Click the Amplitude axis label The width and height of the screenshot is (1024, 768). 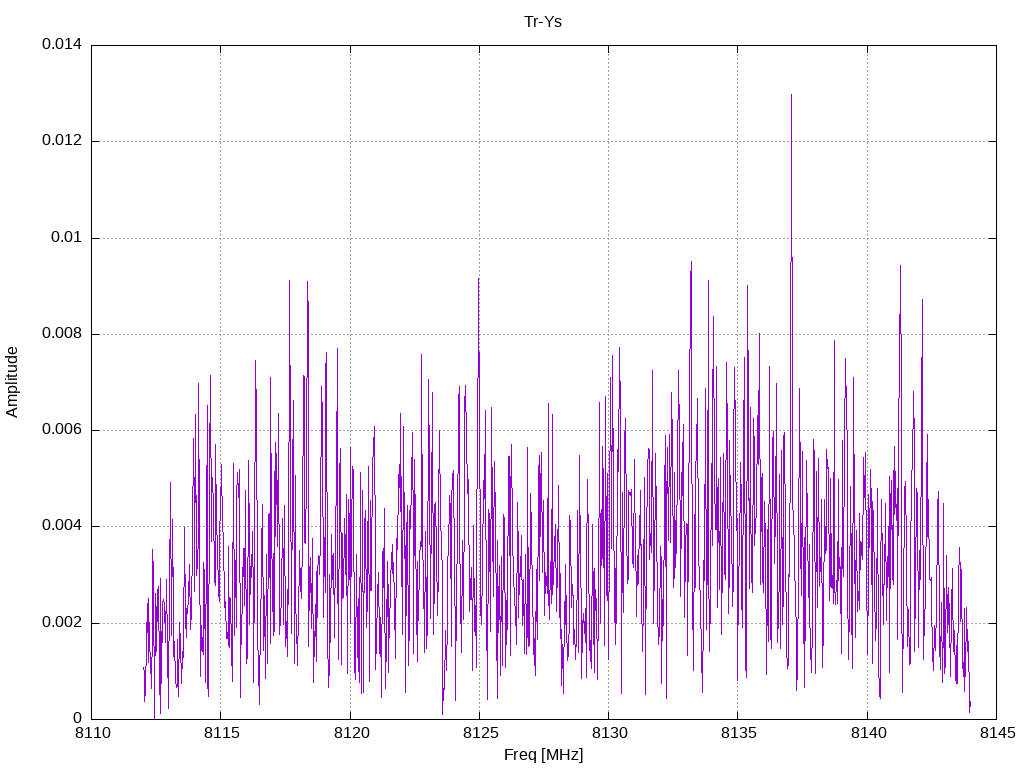click(12, 382)
